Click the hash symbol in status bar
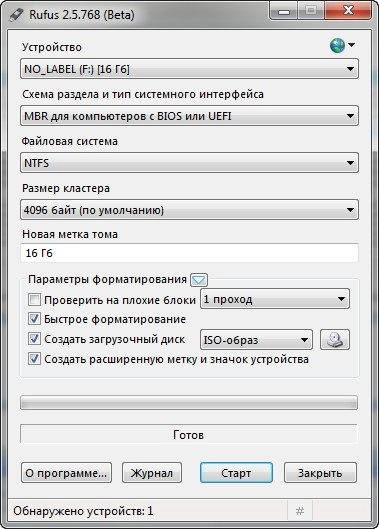379x529 pixels. 300,511
